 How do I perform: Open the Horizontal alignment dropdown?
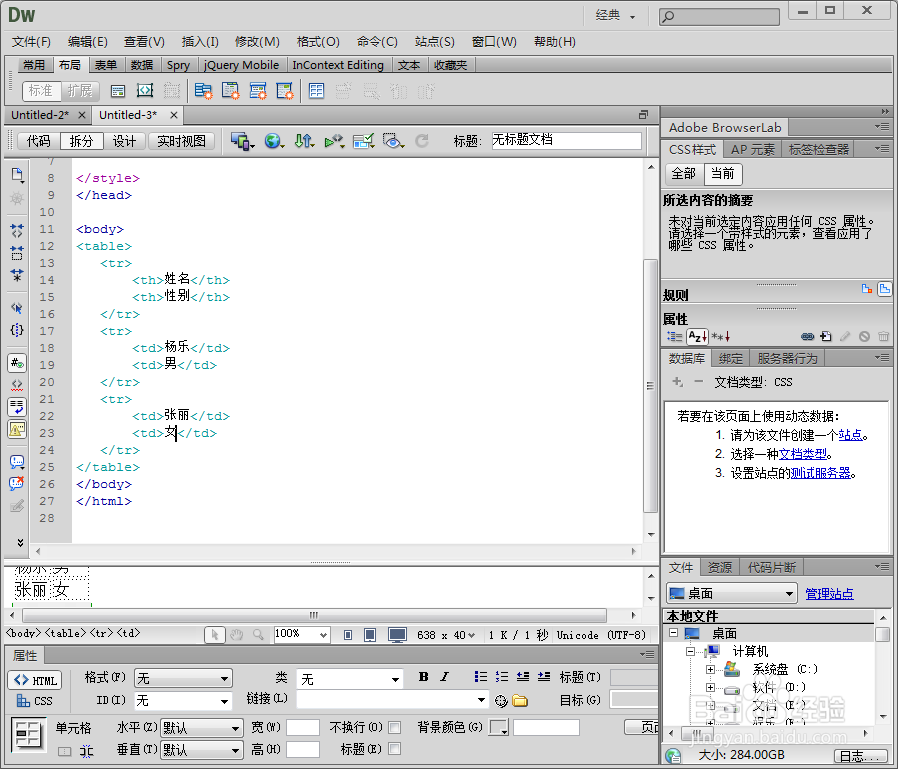click(202, 728)
